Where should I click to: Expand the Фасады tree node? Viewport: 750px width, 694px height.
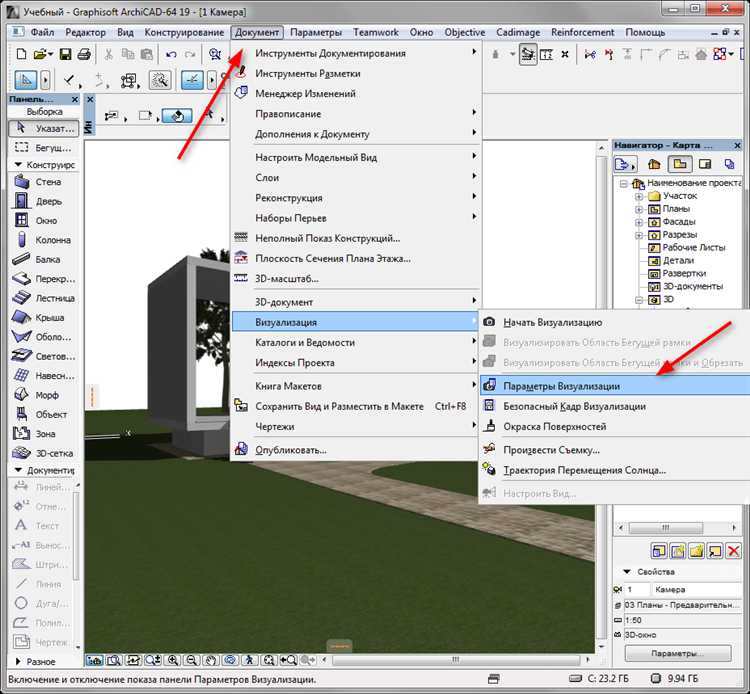[x=639, y=222]
